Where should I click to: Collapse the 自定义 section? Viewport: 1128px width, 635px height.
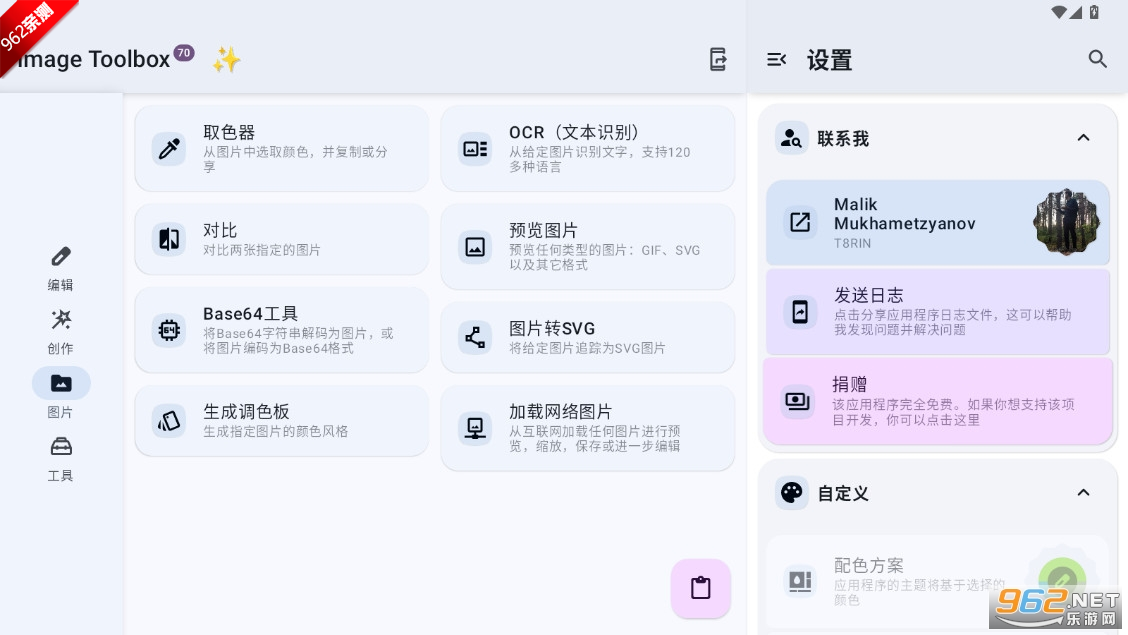click(x=1083, y=492)
